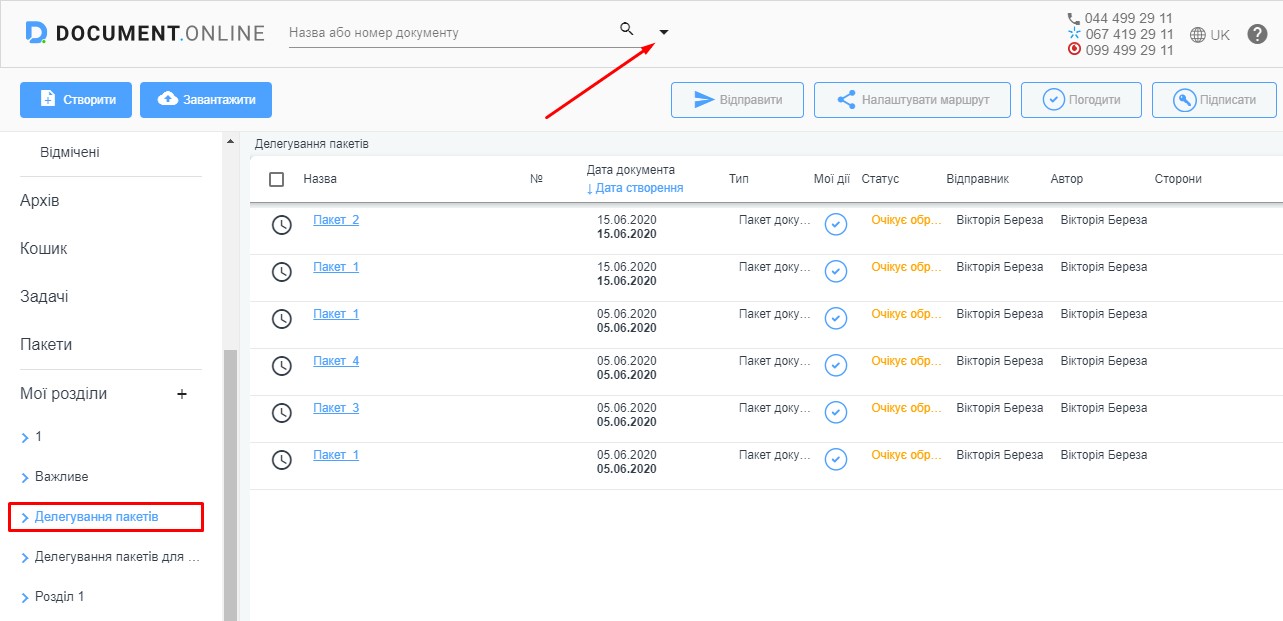
Task: Click the Сторони column header
Action: 1178,179
